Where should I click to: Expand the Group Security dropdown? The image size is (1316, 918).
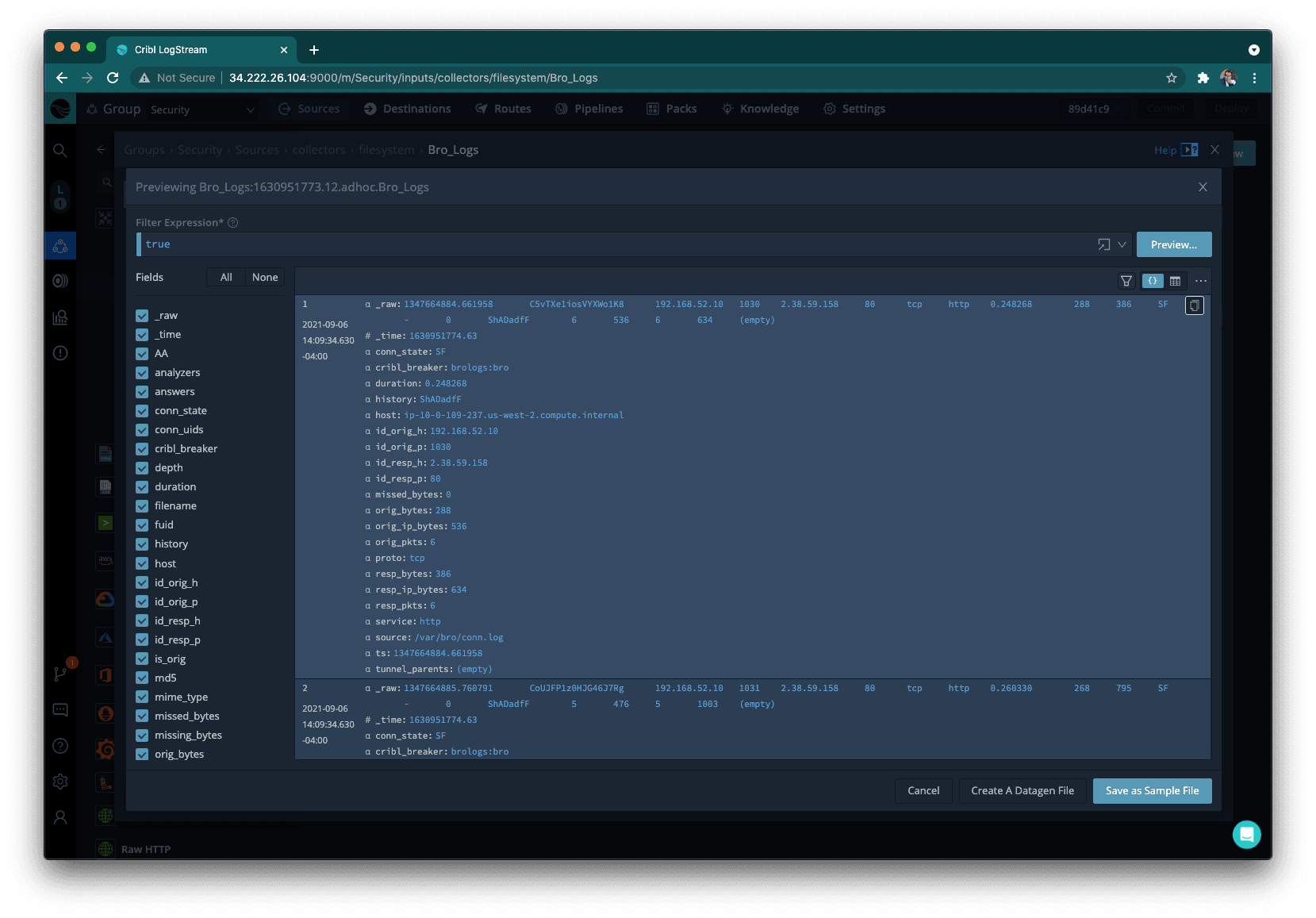pyautogui.click(x=202, y=109)
